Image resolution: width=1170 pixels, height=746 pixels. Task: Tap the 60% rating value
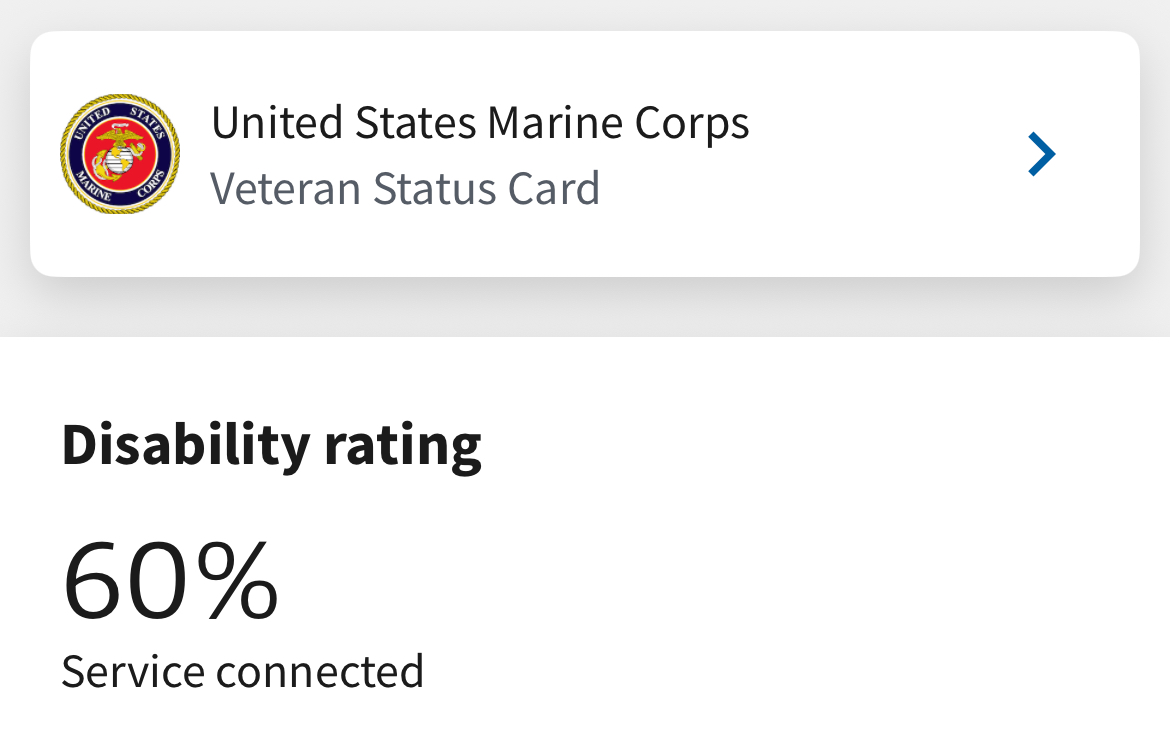tap(171, 580)
